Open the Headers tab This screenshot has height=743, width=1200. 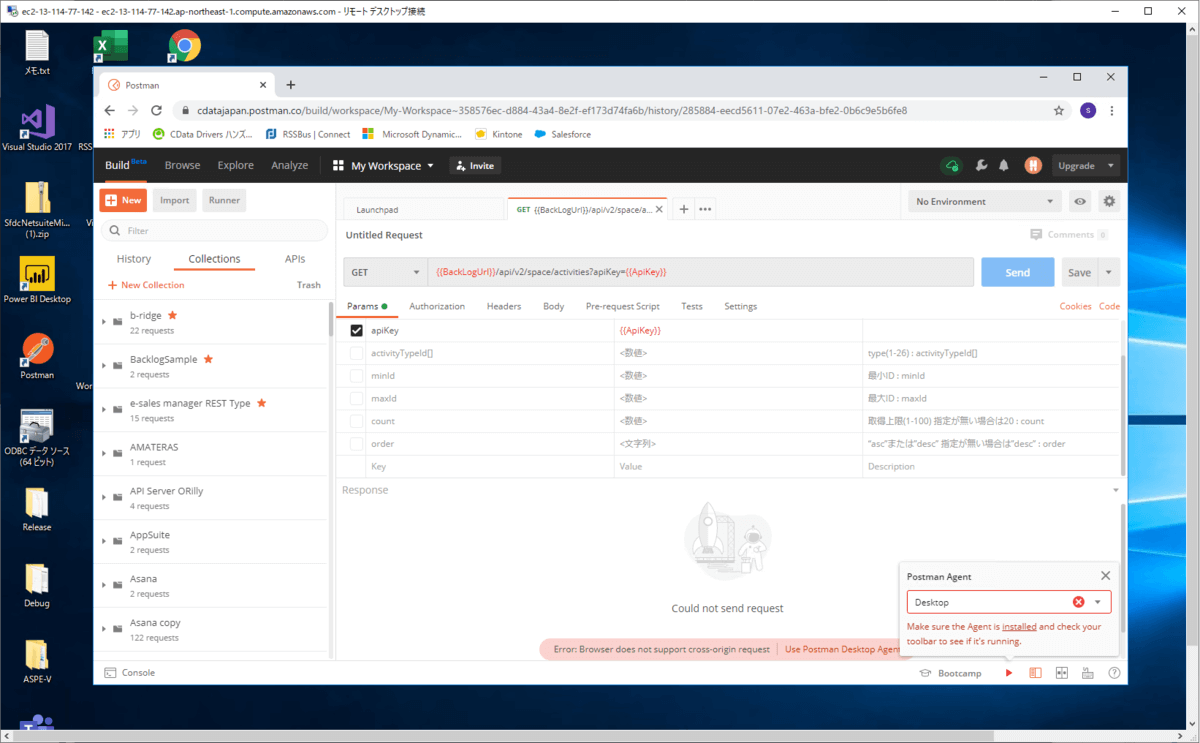click(x=504, y=306)
